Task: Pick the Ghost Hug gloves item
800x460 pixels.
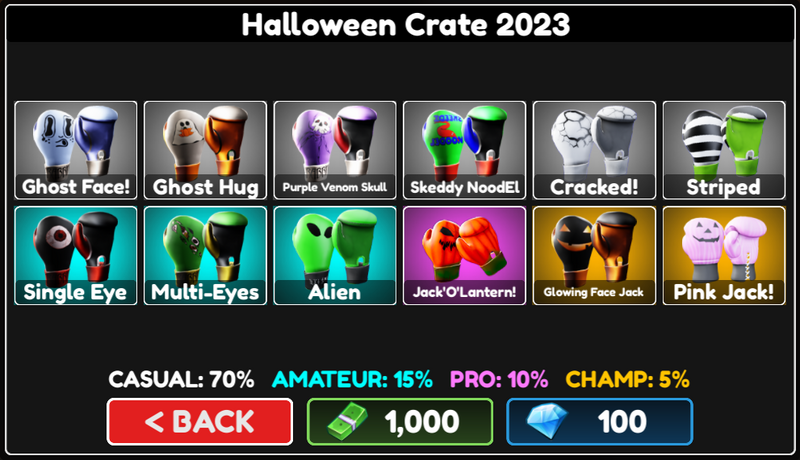Action: tap(205, 150)
